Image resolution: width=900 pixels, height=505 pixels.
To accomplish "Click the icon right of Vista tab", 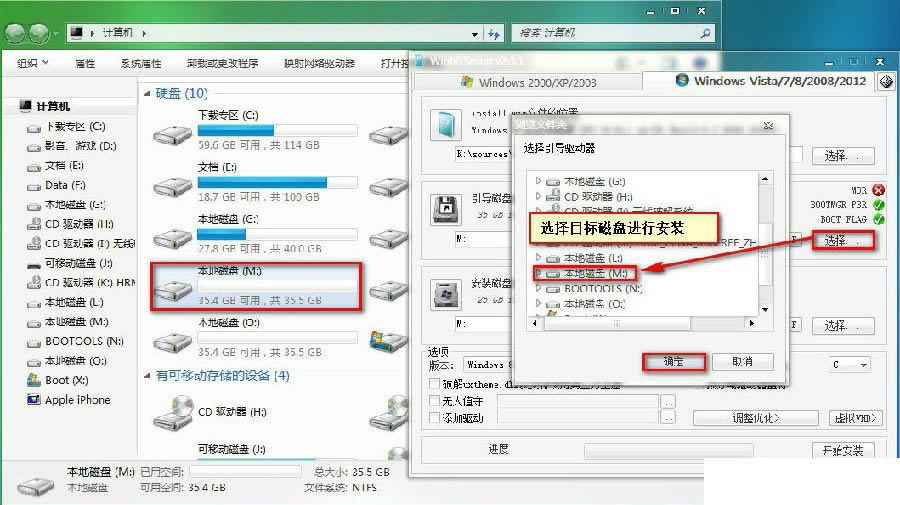I will [x=886, y=82].
